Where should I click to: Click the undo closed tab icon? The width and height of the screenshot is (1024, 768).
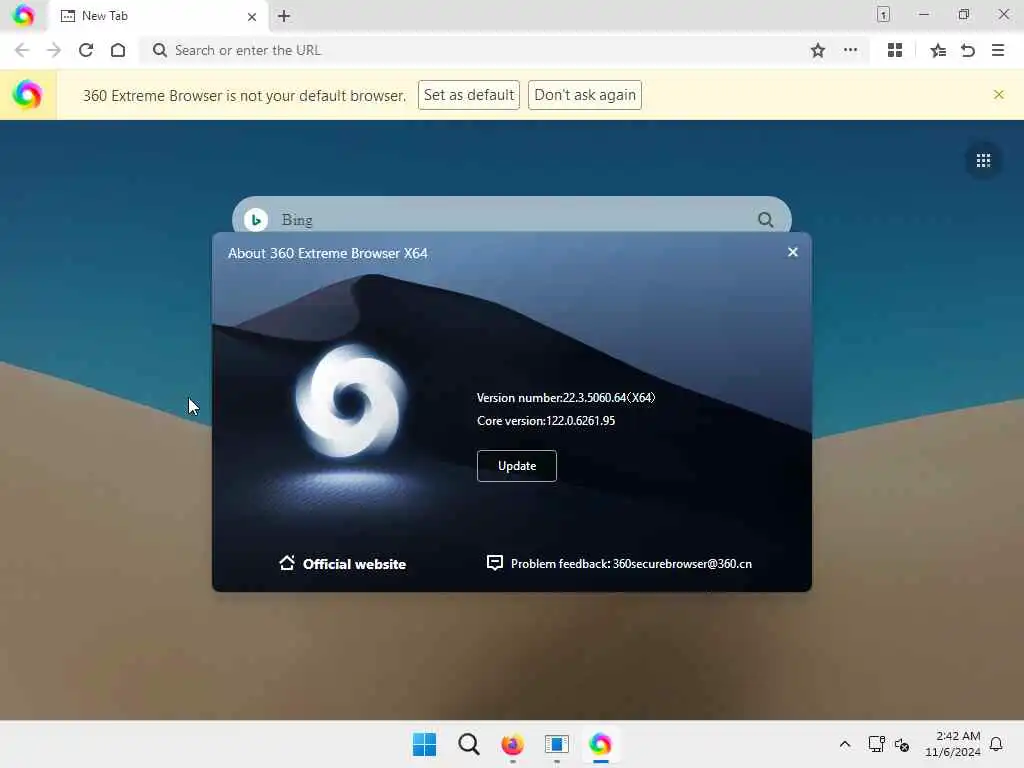968,50
